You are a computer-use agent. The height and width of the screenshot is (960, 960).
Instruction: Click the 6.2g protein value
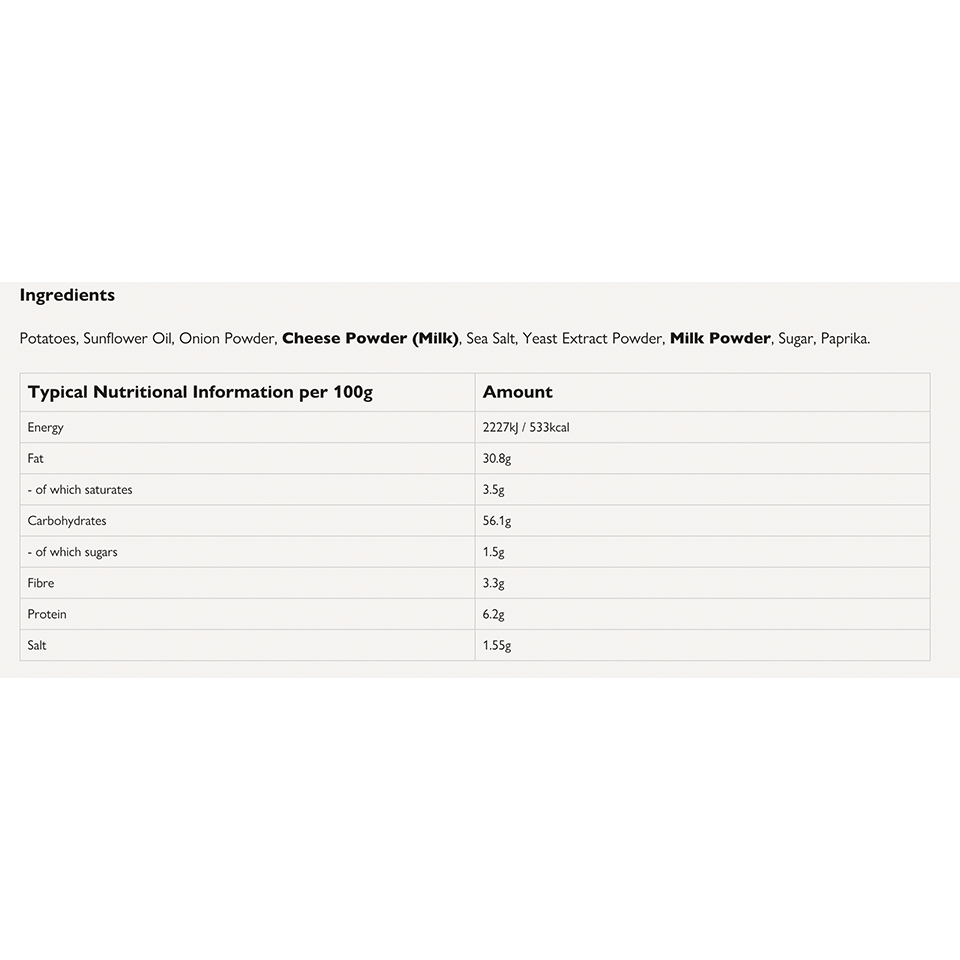click(x=494, y=614)
